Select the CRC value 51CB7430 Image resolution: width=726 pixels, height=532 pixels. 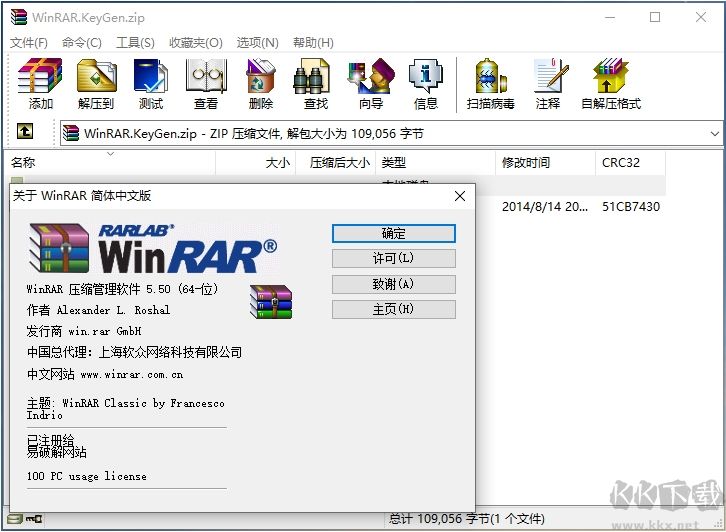pos(631,207)
